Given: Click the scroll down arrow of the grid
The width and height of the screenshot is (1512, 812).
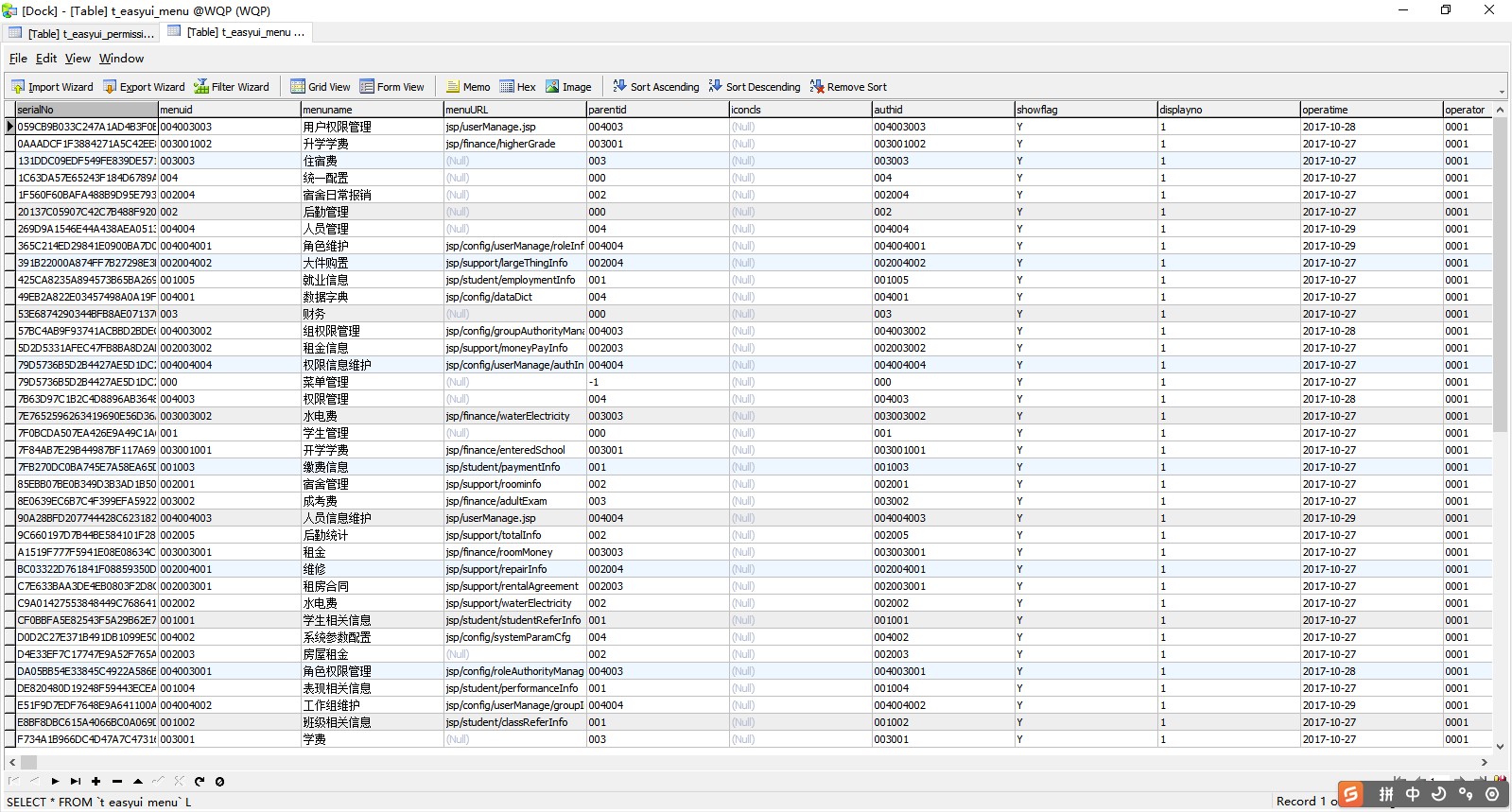Looking at the screenshot, I should point(1501,747).
